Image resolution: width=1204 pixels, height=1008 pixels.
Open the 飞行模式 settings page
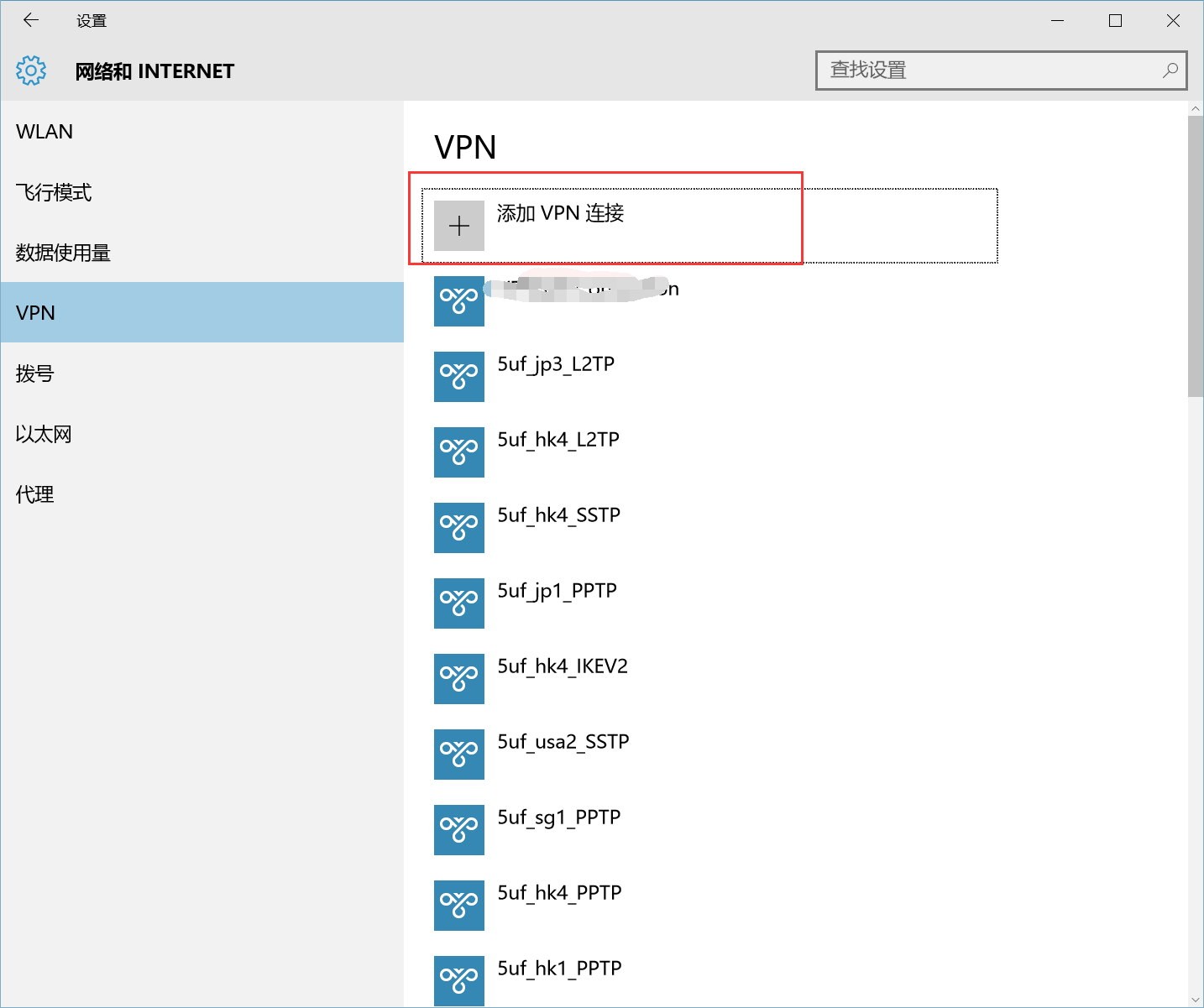click(x=54, y=192)
